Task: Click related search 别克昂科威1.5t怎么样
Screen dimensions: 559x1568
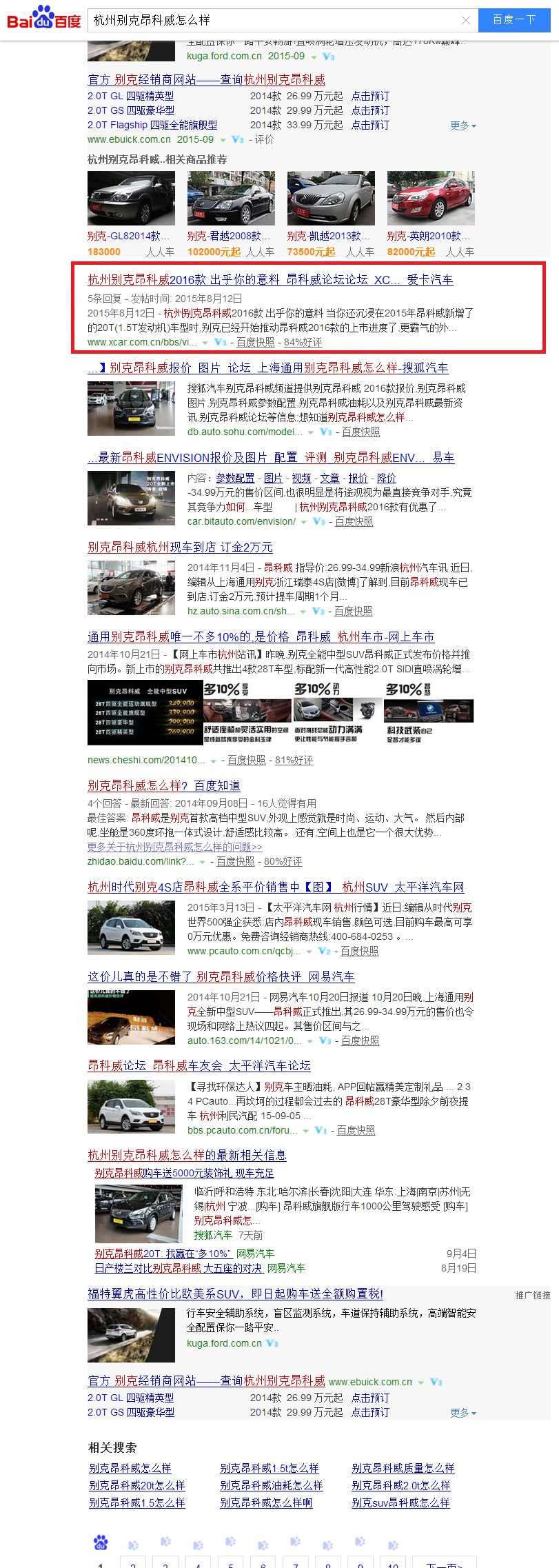Action: [270, 1468]
